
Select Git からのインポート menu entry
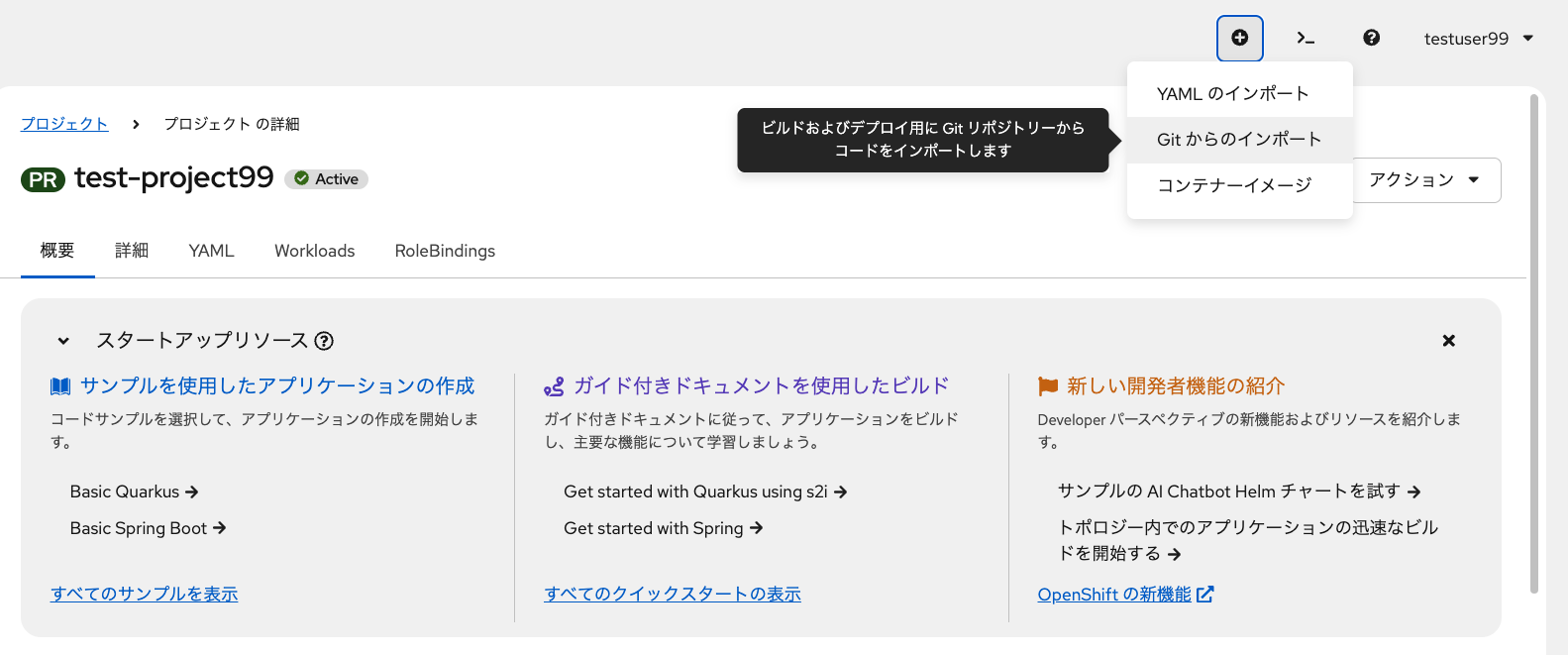point(1240,140)
